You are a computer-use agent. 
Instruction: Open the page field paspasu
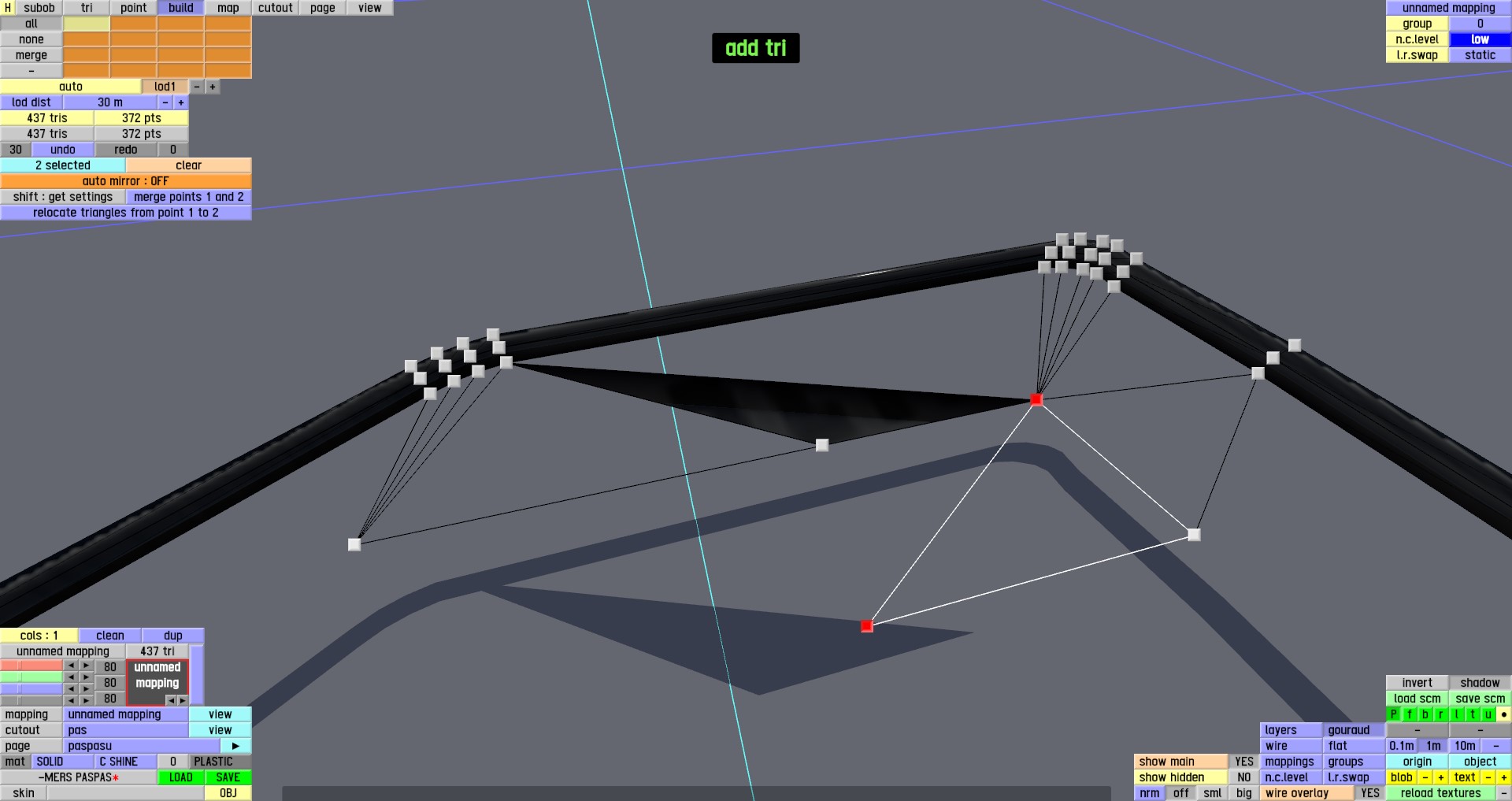(x=141, y=746)
